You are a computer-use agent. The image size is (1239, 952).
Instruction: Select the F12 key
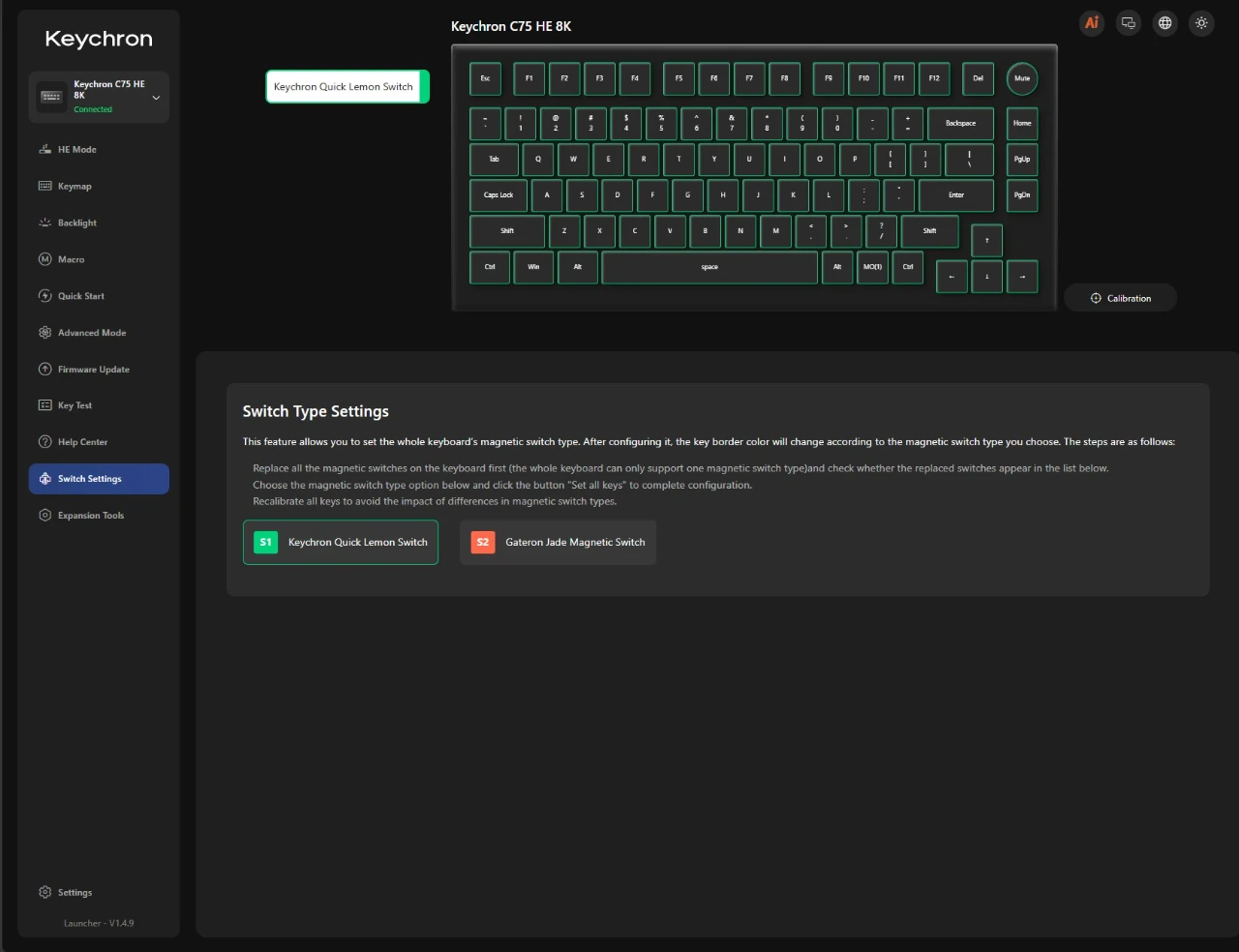coord(934,78)
